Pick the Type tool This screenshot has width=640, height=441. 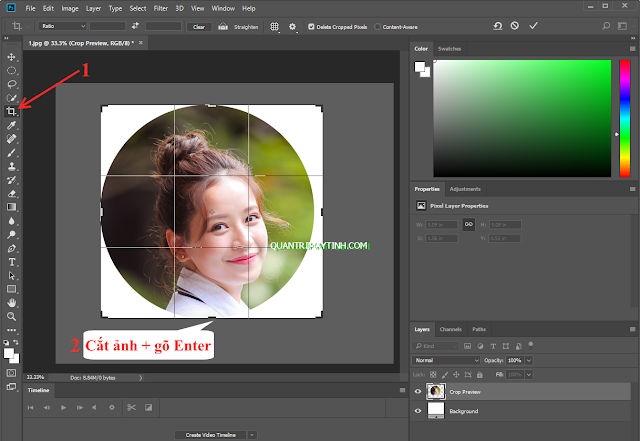(x=12, y=261)
